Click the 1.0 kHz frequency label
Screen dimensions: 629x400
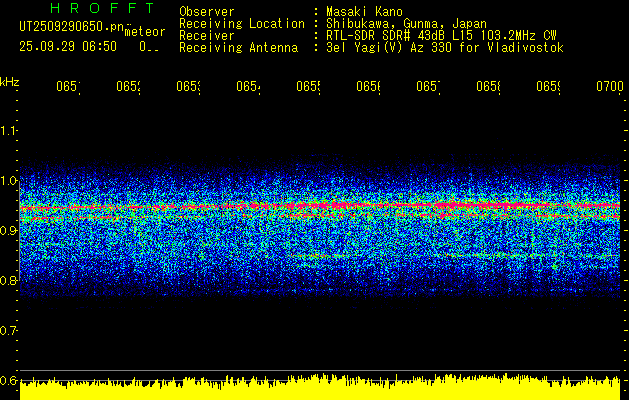(9, 181)
